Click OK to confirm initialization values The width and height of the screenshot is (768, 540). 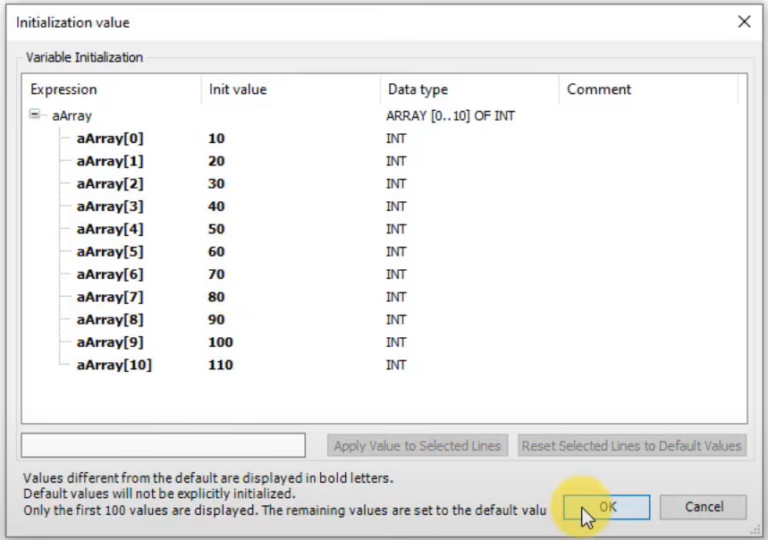[606, 507]
